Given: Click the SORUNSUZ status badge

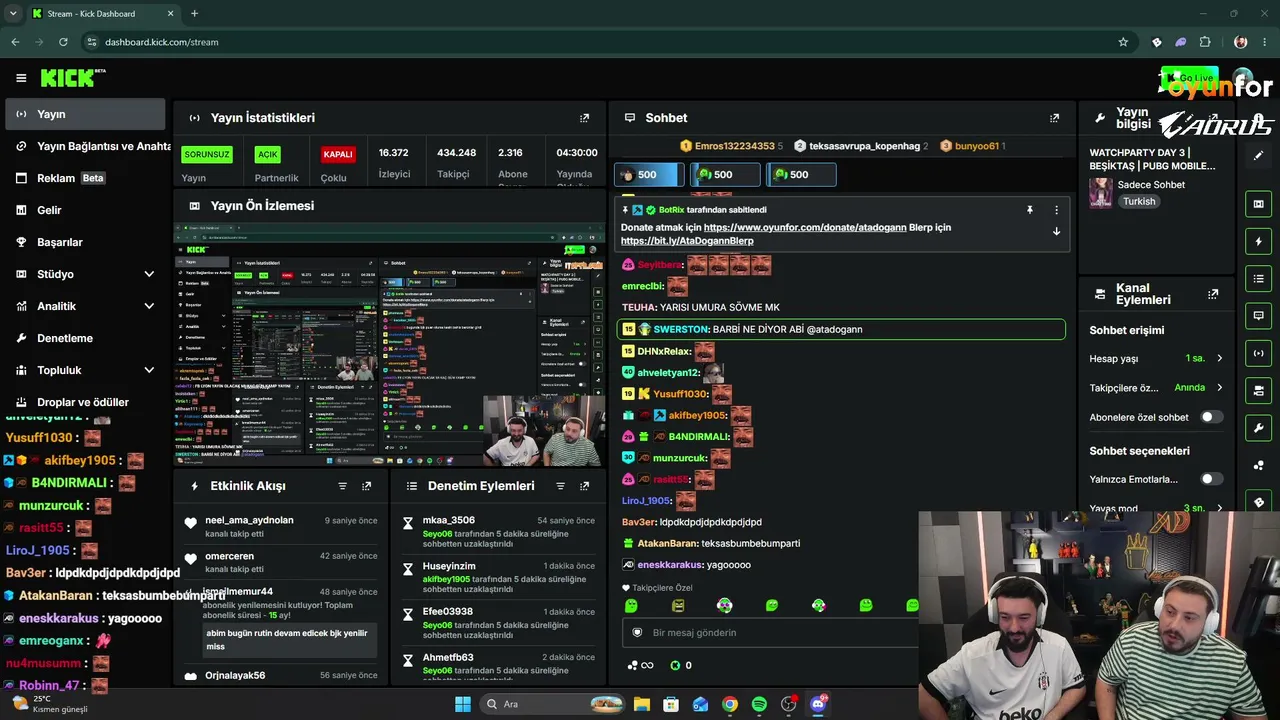Looking at the screenshot, I should point(207,154).
